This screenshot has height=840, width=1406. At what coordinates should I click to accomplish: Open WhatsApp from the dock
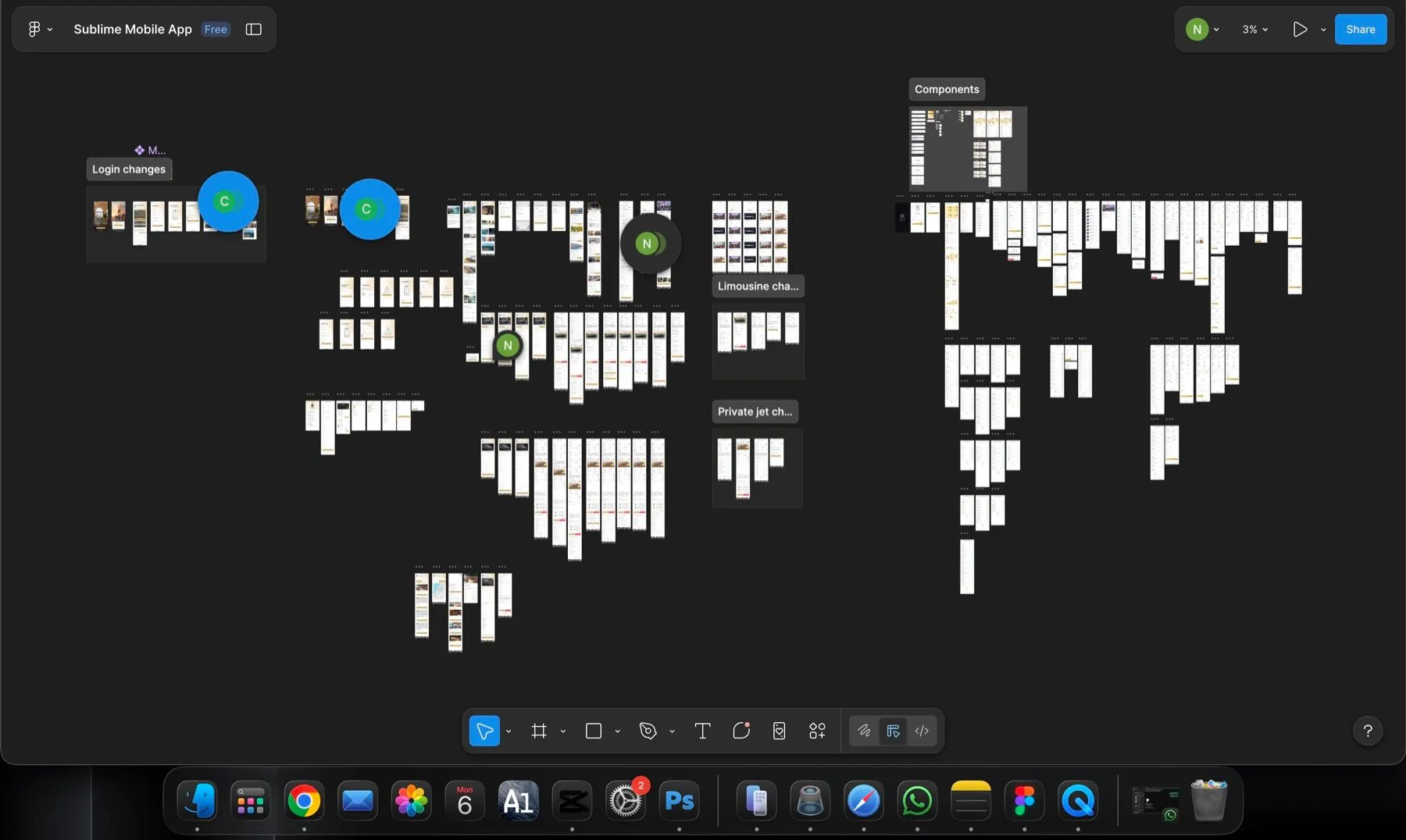[917, 801]
